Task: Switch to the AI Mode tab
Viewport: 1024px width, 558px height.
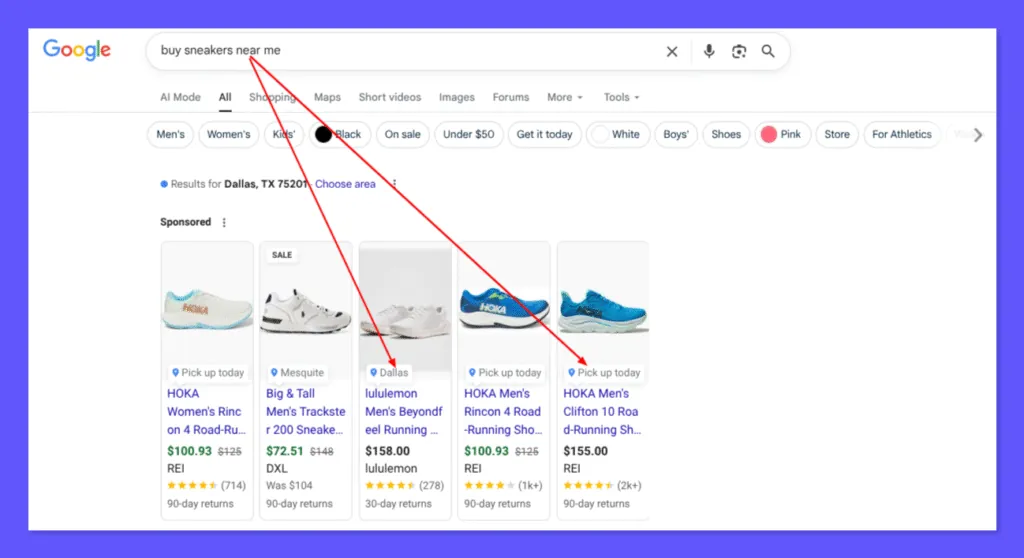Action: 180,97
